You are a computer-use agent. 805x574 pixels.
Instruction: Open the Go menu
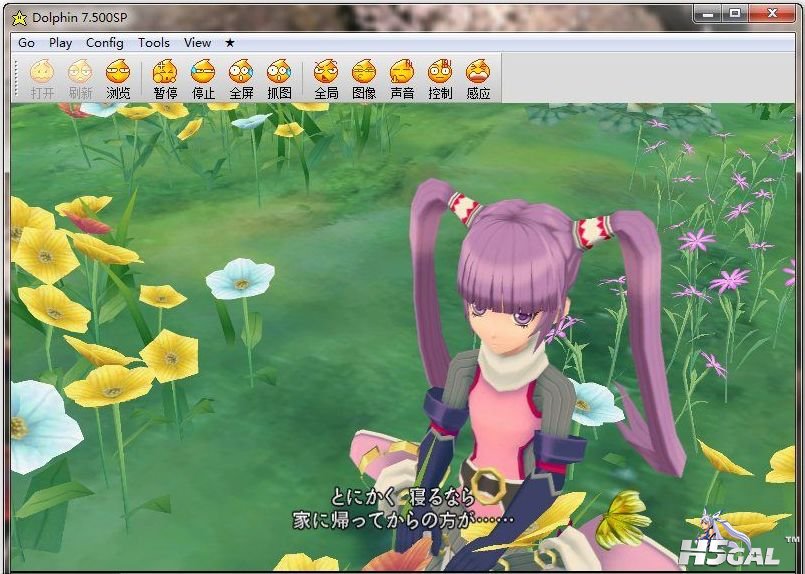coord(26,43)
